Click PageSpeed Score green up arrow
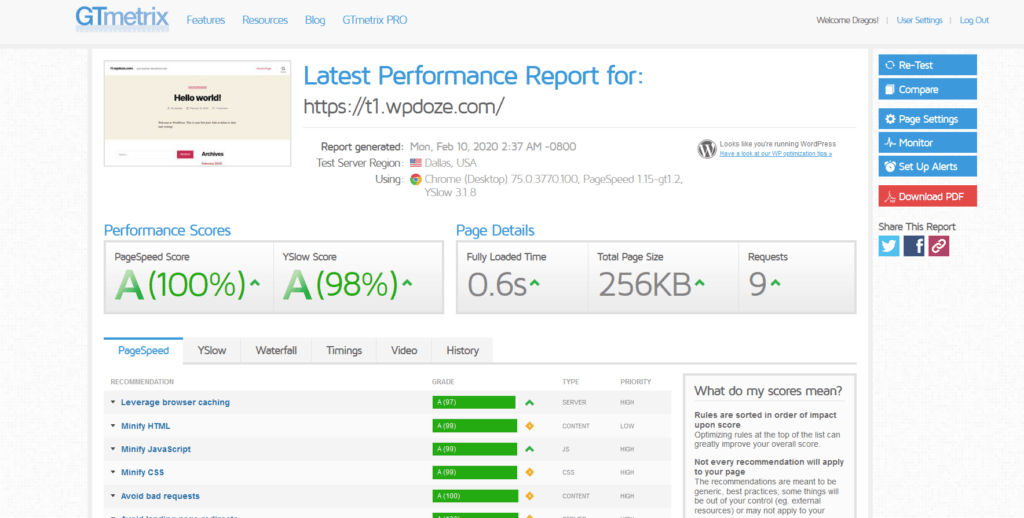Image resolution: width=1024 pixels, height=518 pixels. (x=255, y=283)
